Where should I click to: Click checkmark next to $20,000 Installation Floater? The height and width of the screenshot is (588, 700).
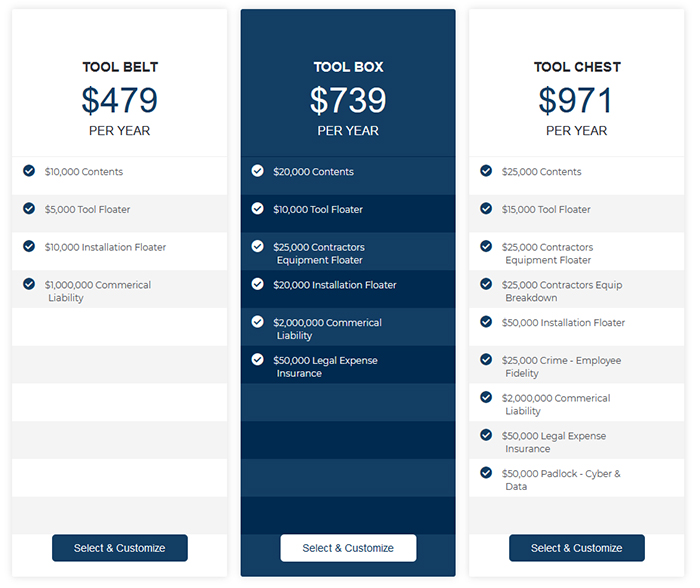pos(257,284)
